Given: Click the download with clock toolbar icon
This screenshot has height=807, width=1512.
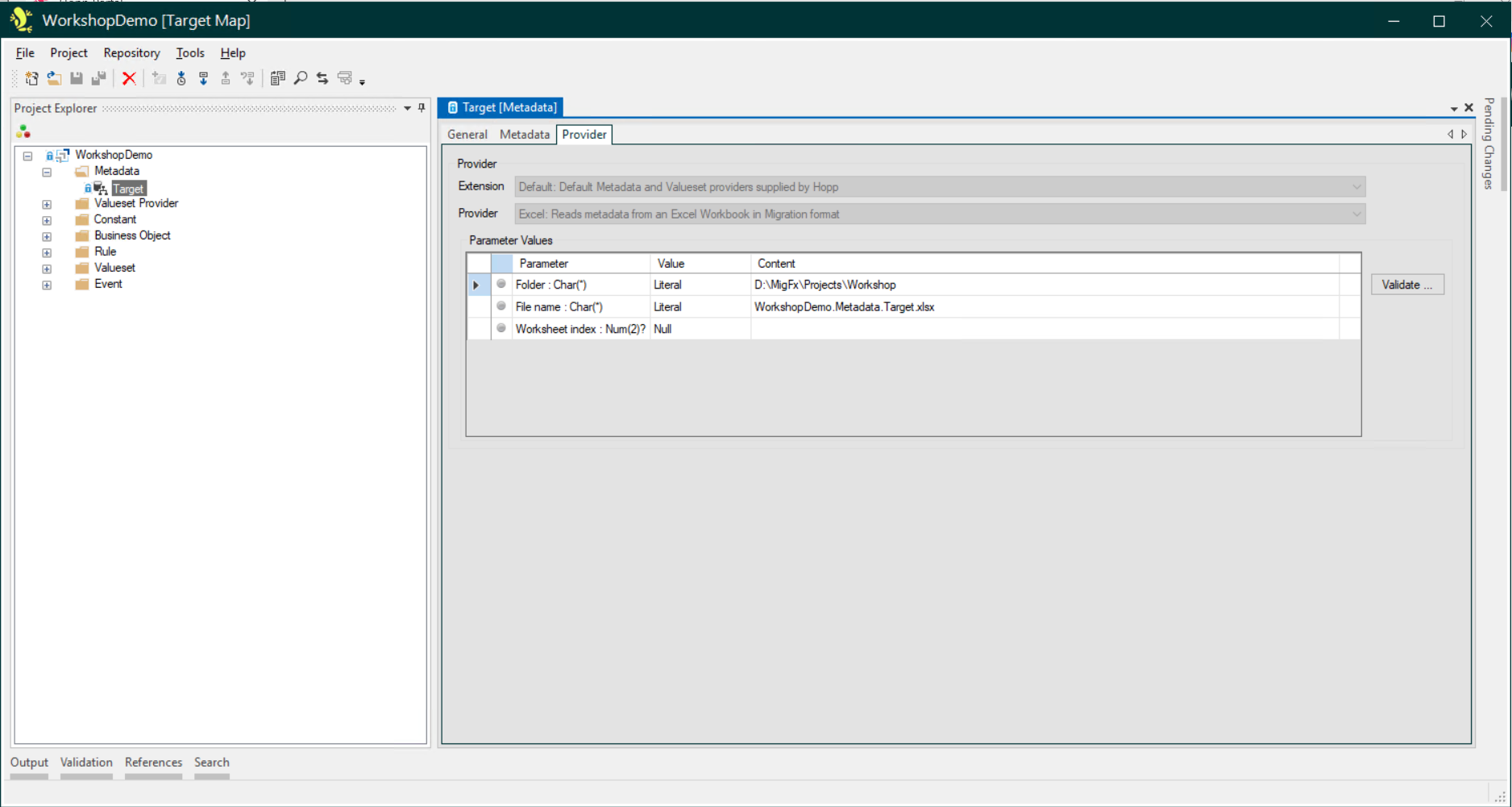Looking at the screenshot, I should tap(181, 78).
